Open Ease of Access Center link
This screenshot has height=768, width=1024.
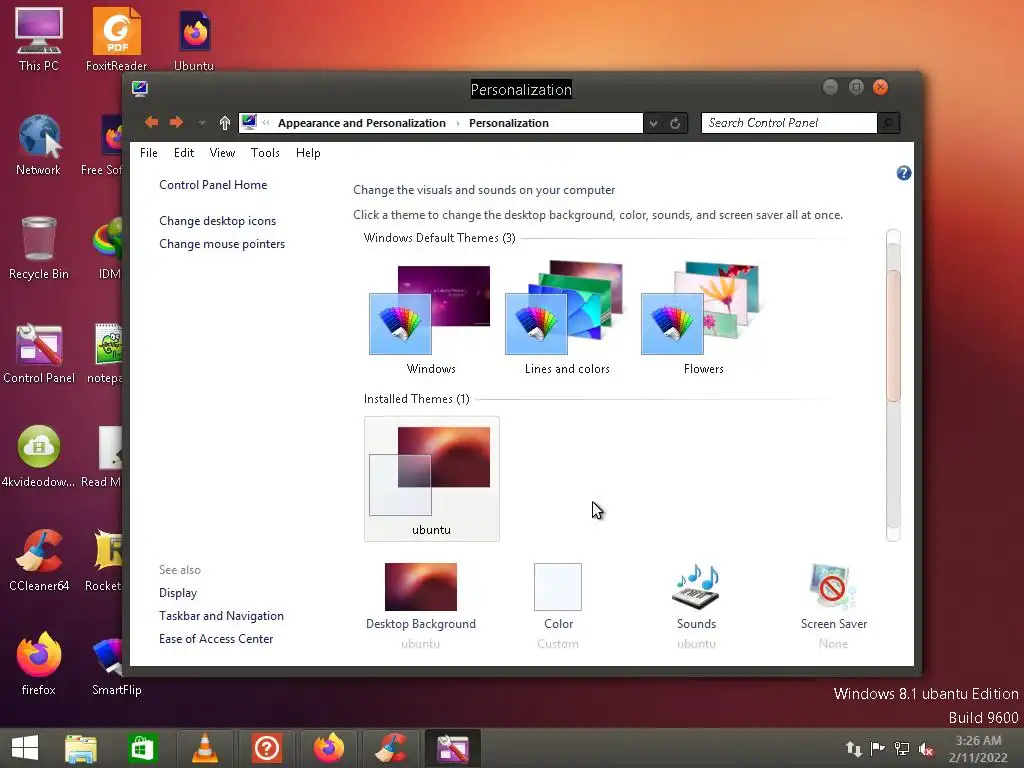click(x=216, y=639)
